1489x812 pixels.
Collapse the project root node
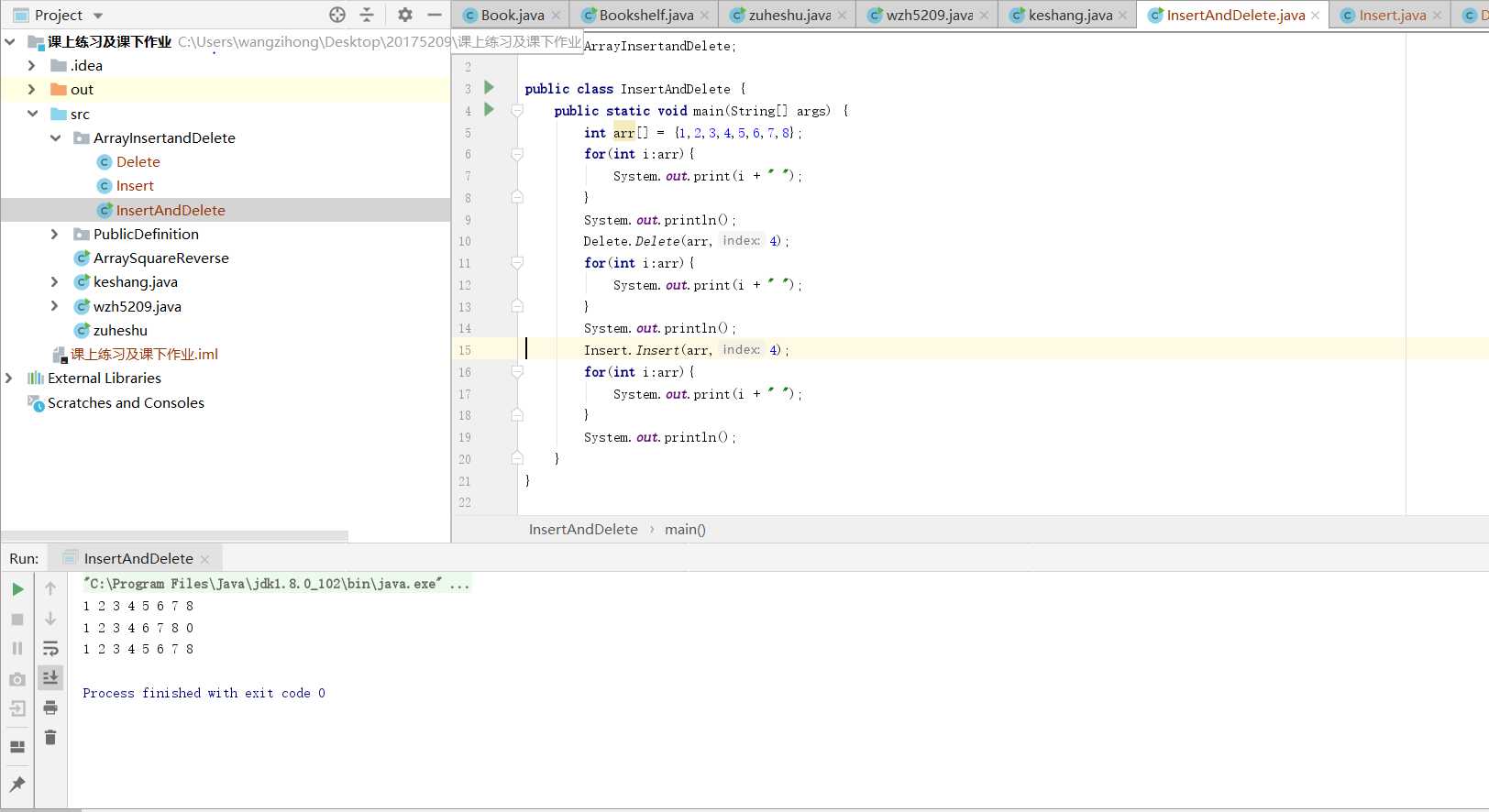[x=9, y=41]
